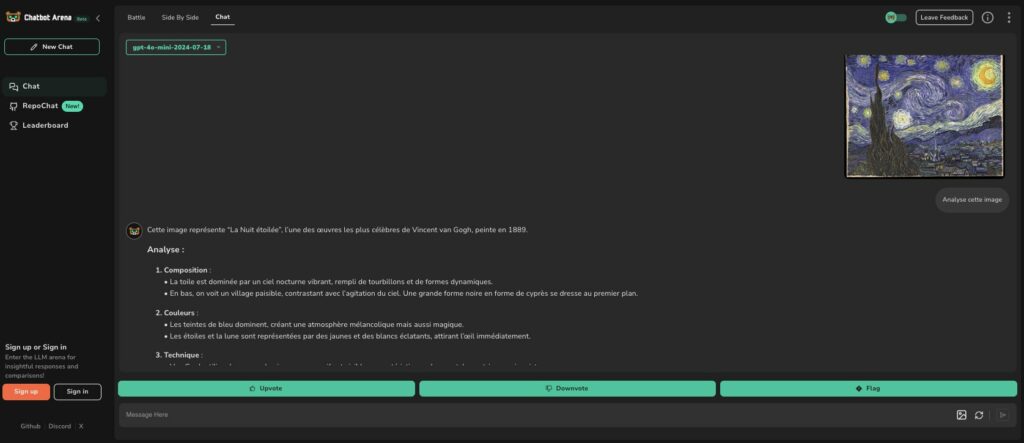The image size is (1024, 443).
Task: Open RepoChat from the sidebar
Action: 40,106
